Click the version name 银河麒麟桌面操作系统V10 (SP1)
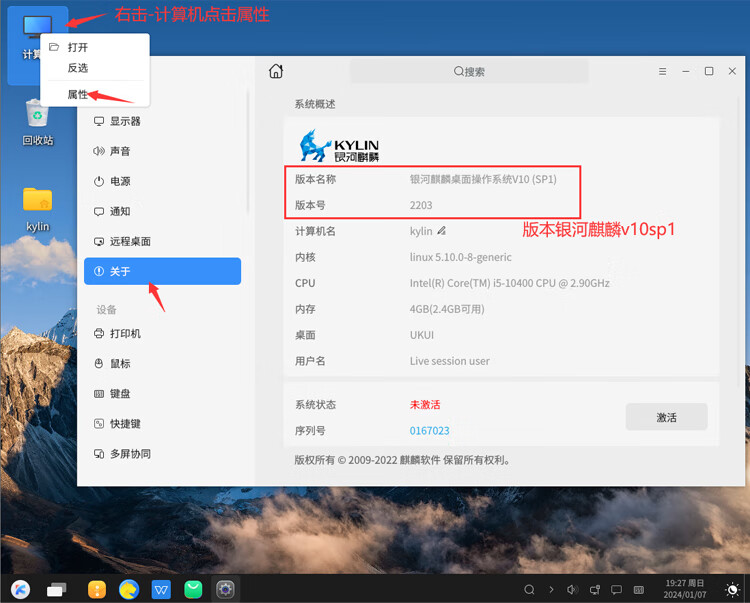The height and width of the screenshot is (603, 750). coord(483,179)
